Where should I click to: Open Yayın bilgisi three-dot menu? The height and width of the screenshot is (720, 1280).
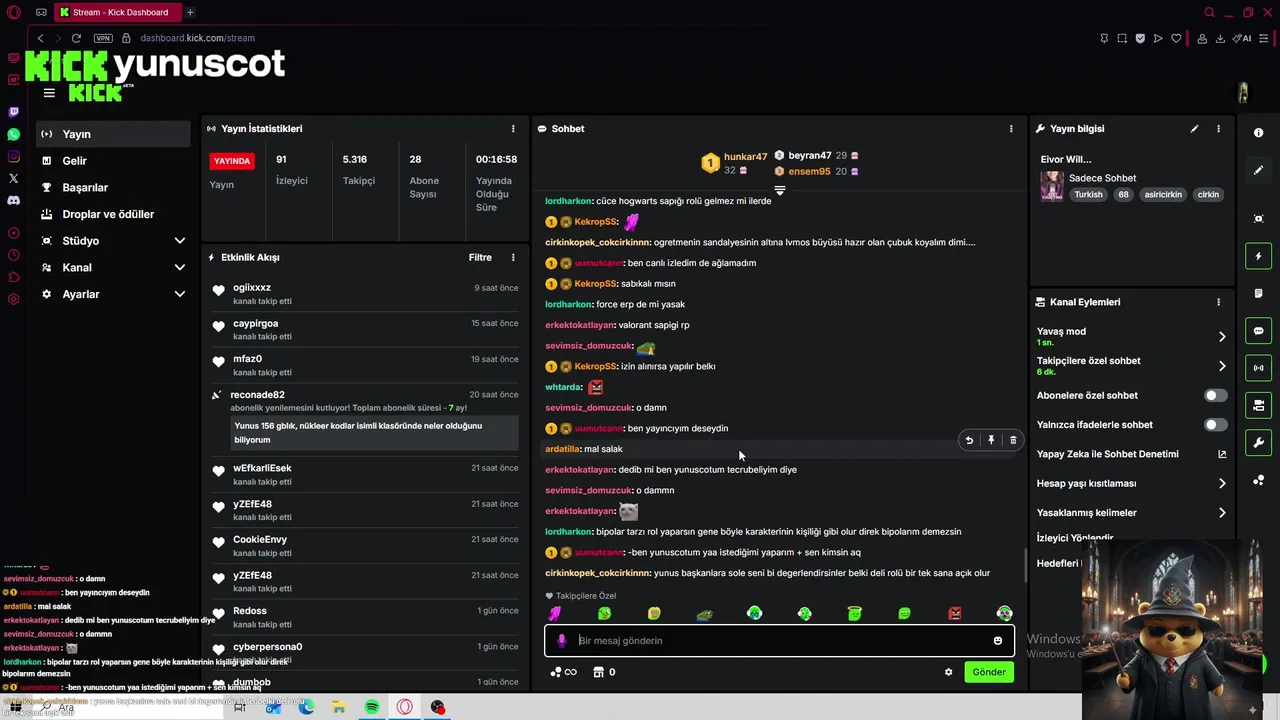tap(1218, 129)
